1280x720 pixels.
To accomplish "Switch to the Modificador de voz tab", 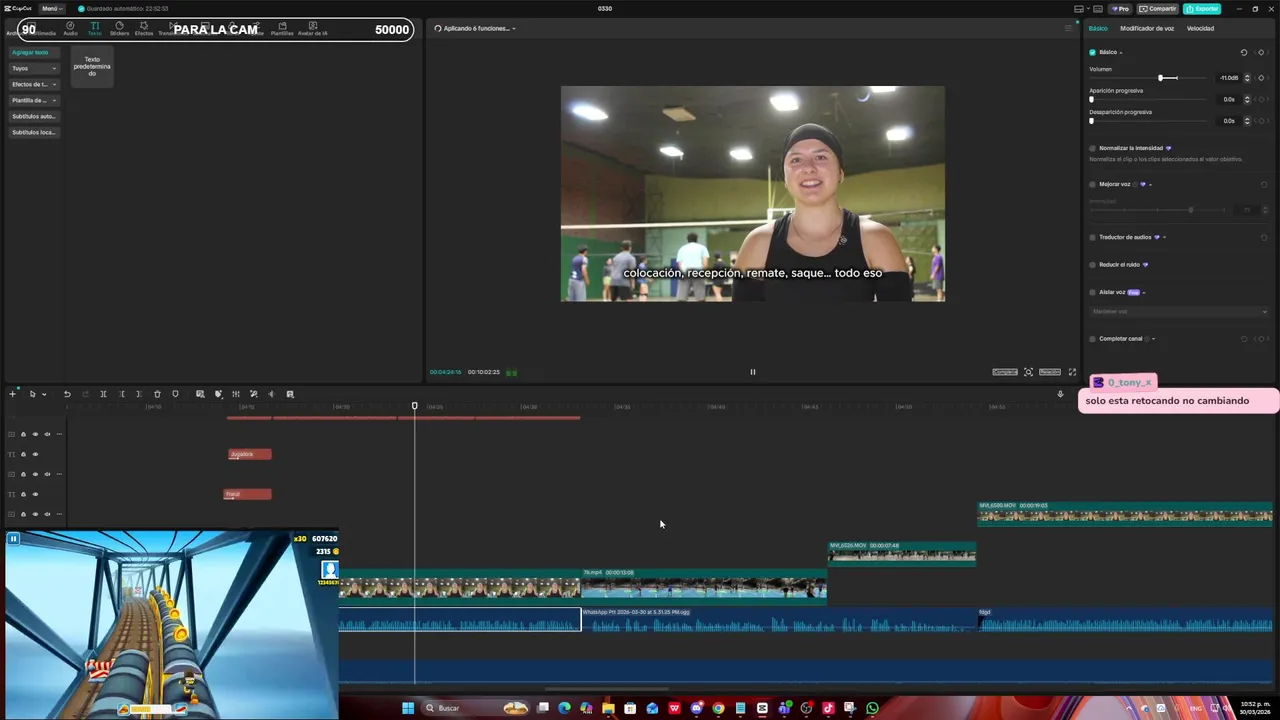I will [x=1147, y=28].
